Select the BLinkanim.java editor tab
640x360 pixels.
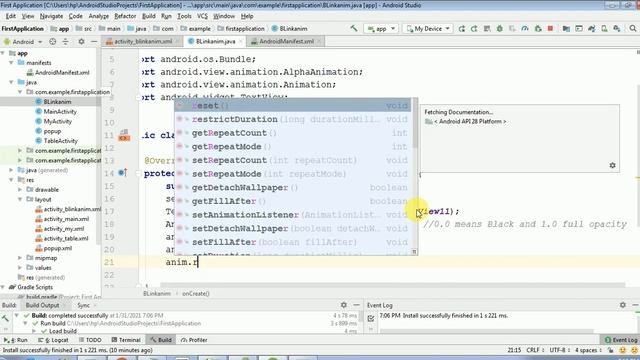[x=215, y=41]
